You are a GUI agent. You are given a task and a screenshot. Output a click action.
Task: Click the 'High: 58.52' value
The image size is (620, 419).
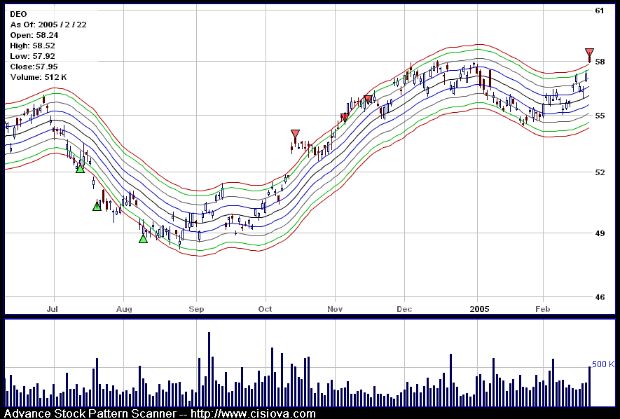32,45
